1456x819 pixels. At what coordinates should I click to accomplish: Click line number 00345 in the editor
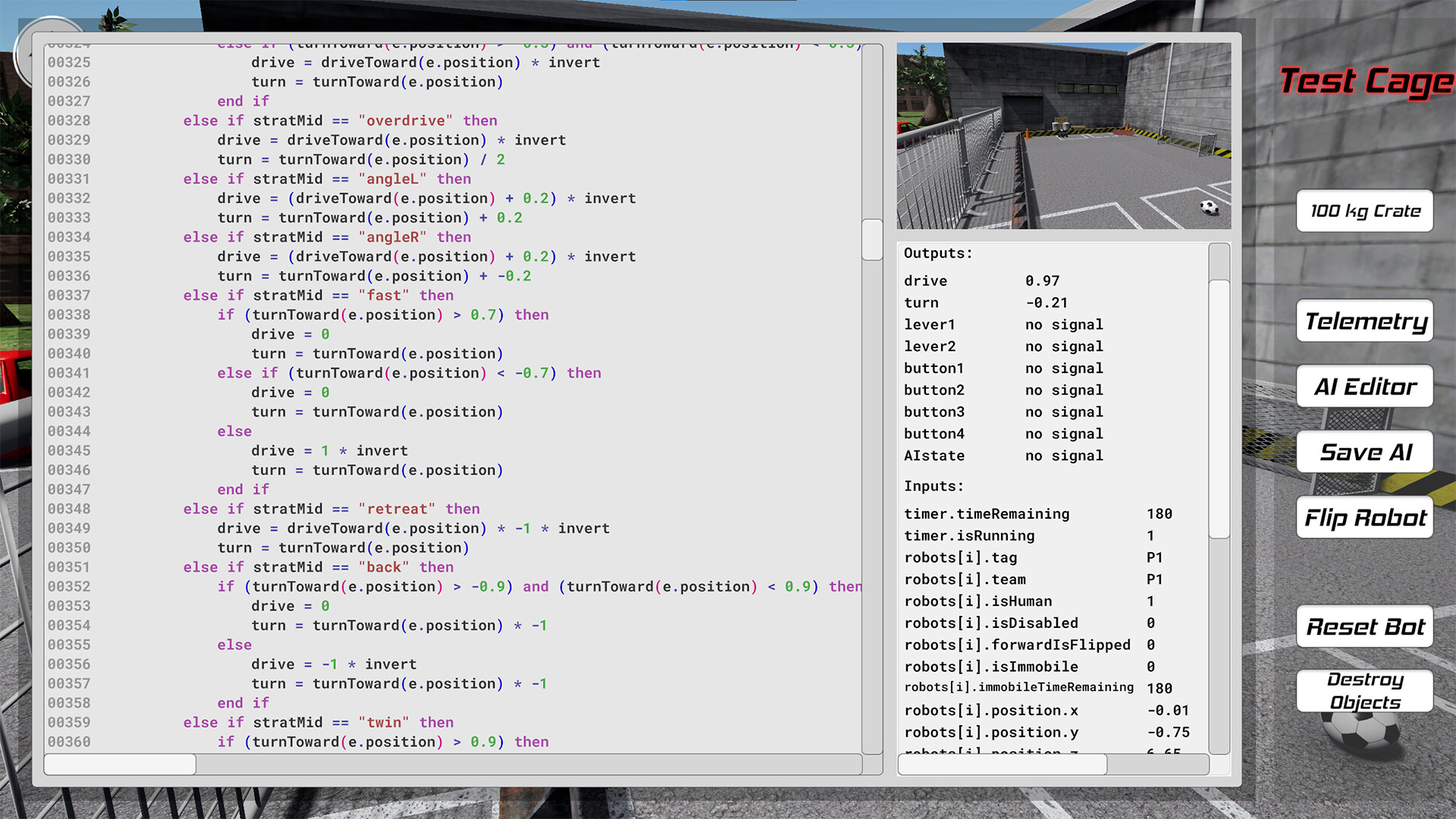pos(69,450)
